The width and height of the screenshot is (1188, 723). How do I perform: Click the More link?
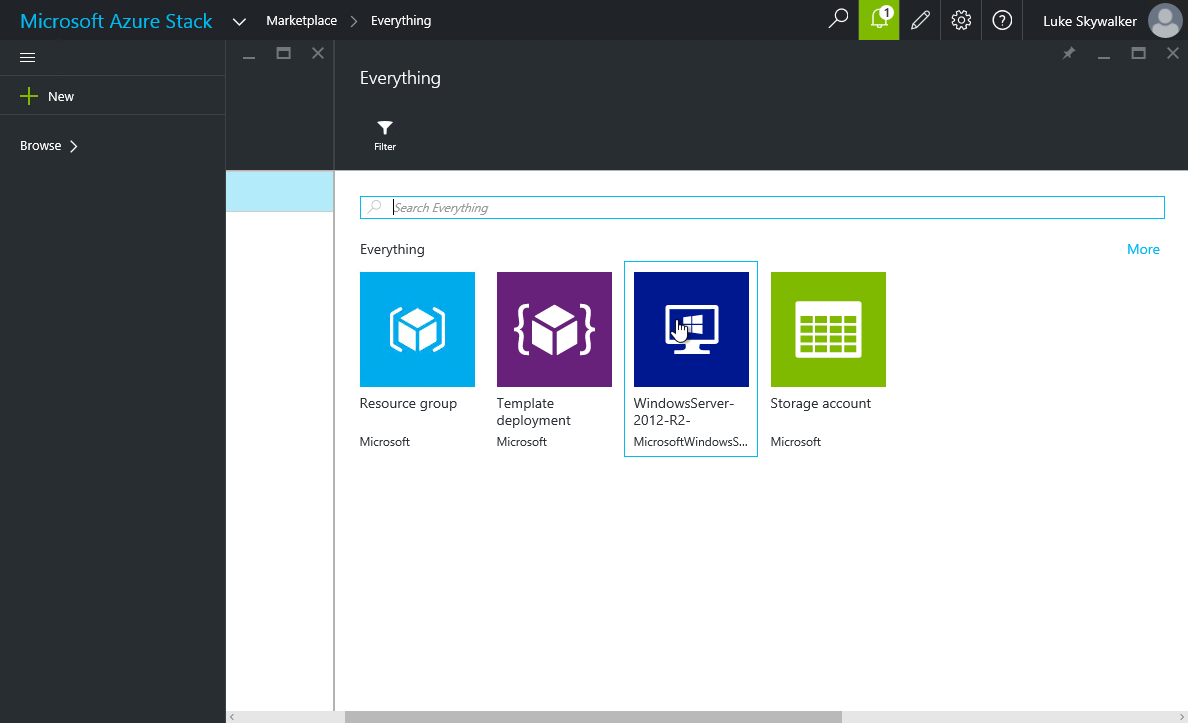pos(1143,249)
